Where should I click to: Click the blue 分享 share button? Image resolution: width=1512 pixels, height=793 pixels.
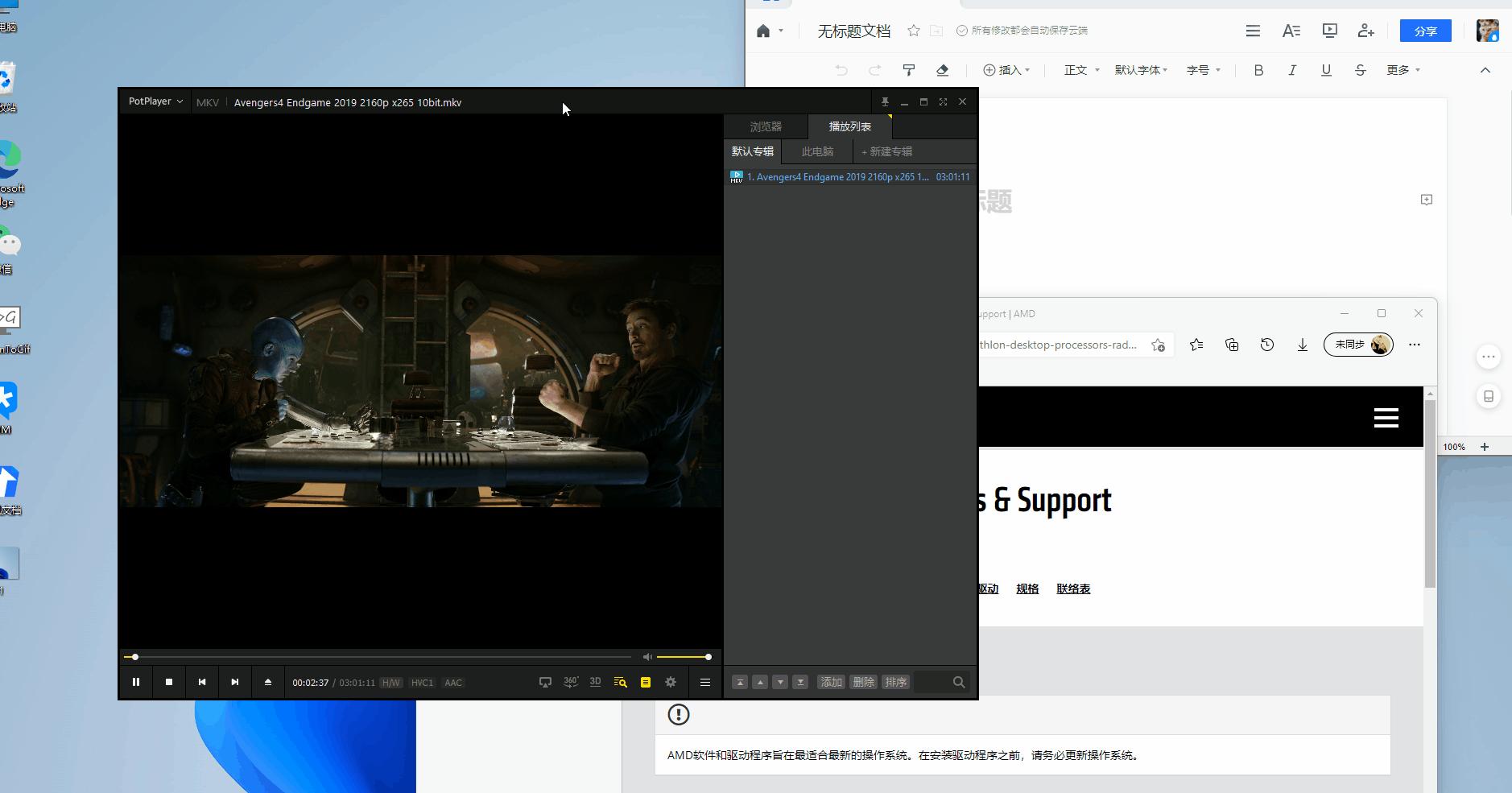click(1425, 31)
